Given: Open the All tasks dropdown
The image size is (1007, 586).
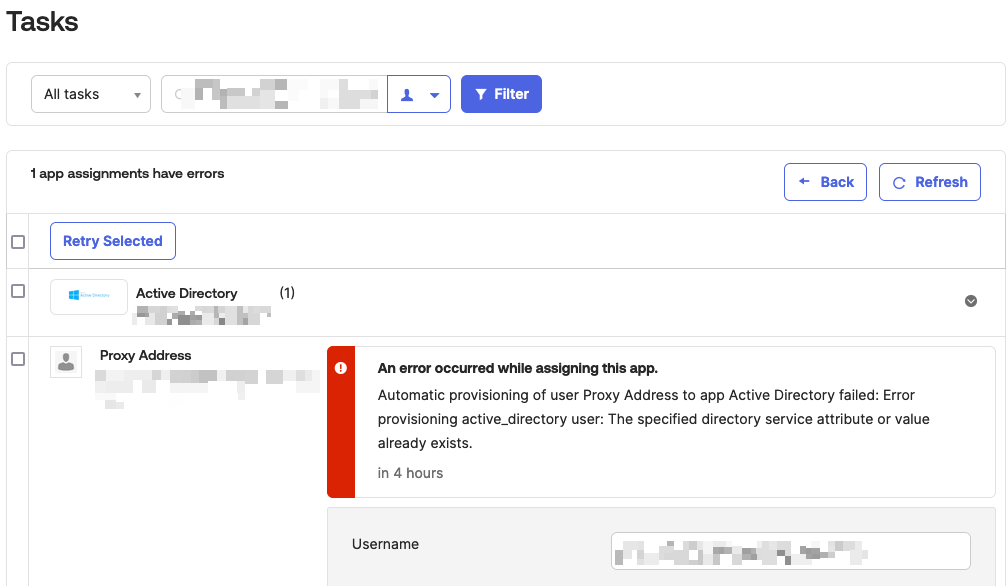Looking at the screenshot, I should pos(91,94).
